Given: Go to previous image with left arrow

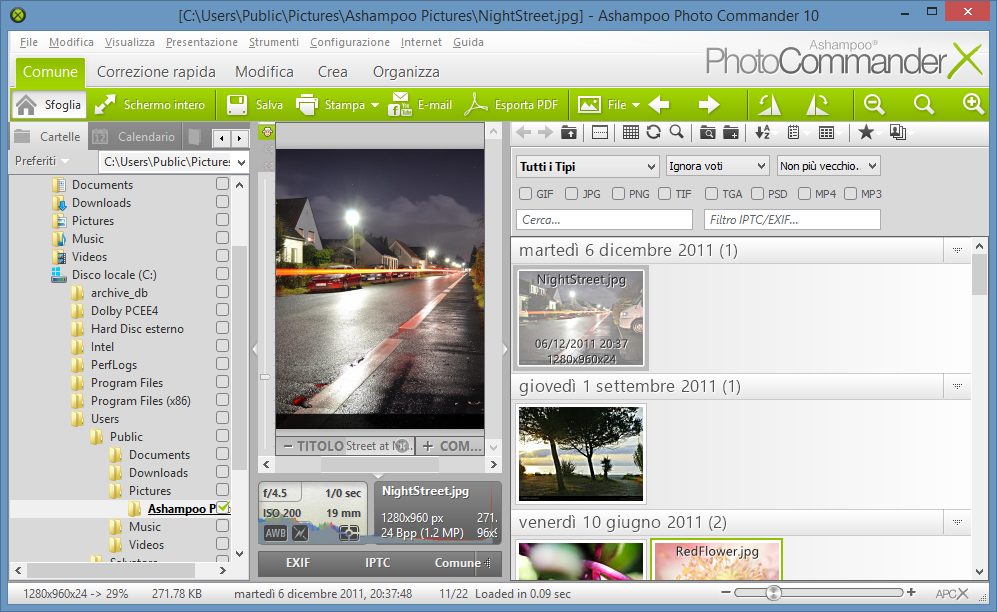Looking at the screenshot, I should [x=659, y=105].
